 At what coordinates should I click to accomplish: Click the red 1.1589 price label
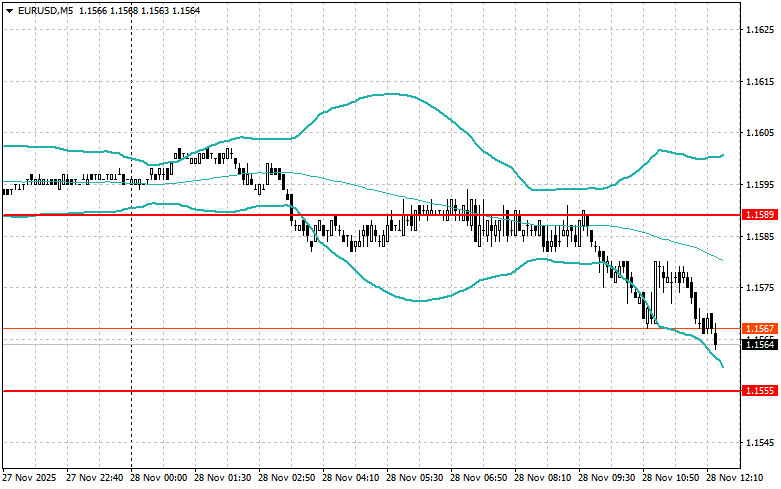click(759, 215)
